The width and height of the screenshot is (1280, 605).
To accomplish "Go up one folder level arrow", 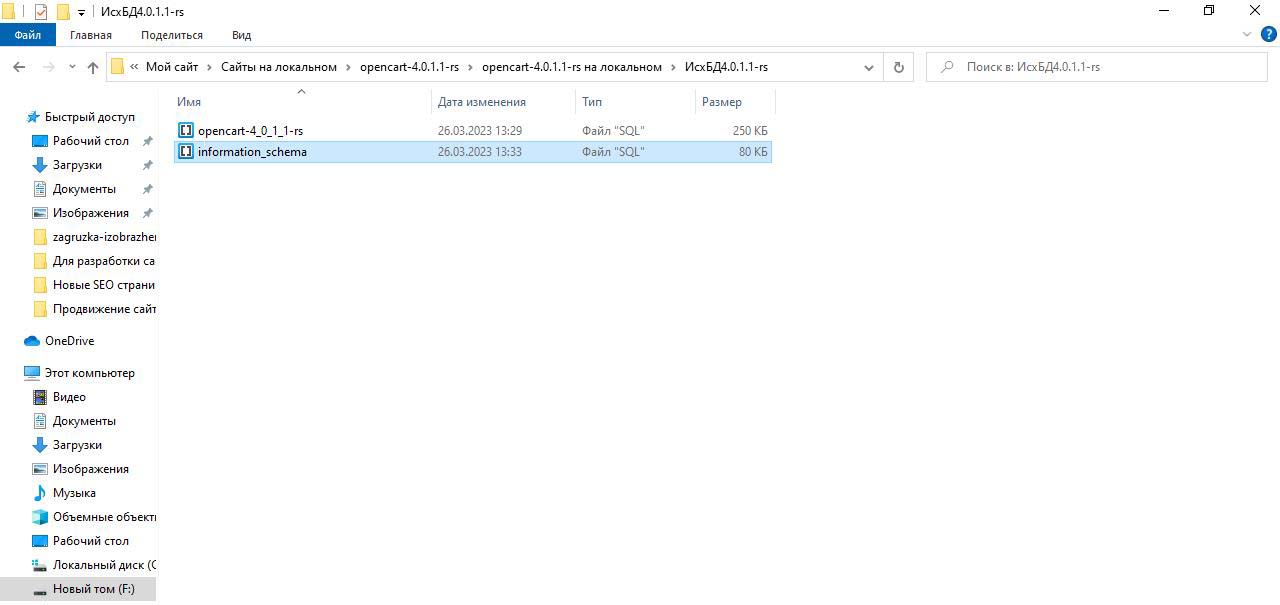I will 93,67.
